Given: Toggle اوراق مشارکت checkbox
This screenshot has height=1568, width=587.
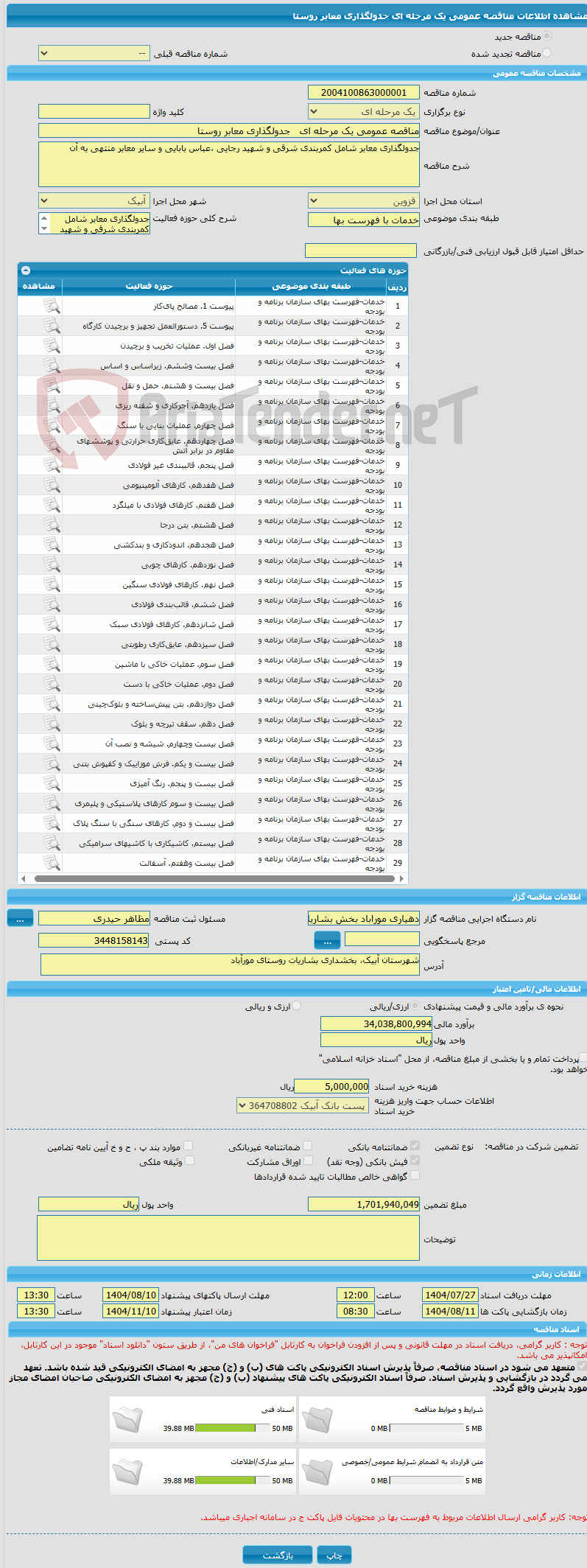Looking at the screenshot, I should [x=308, y=1161].
